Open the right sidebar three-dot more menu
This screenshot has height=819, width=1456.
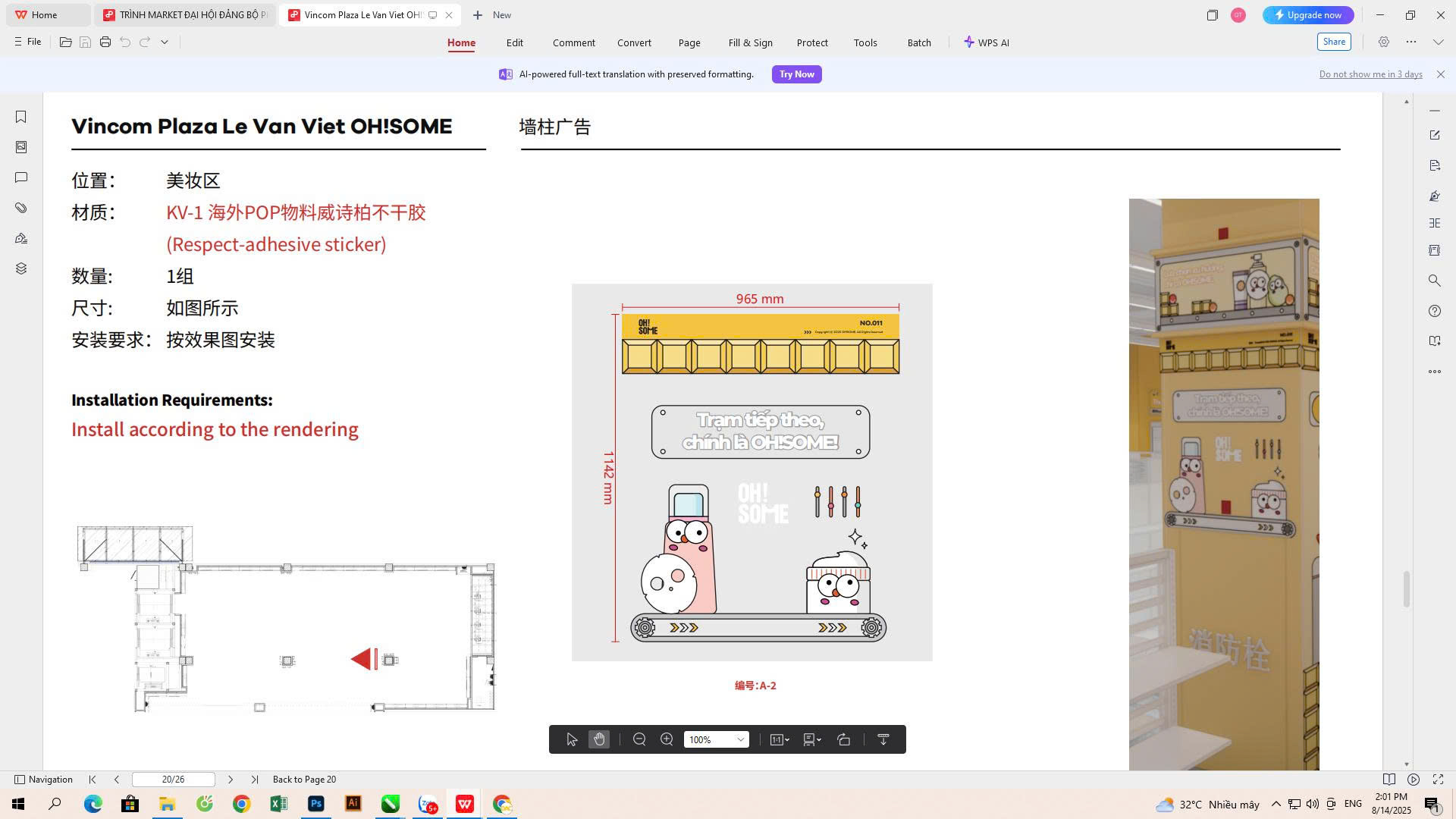click(1435, 372)
